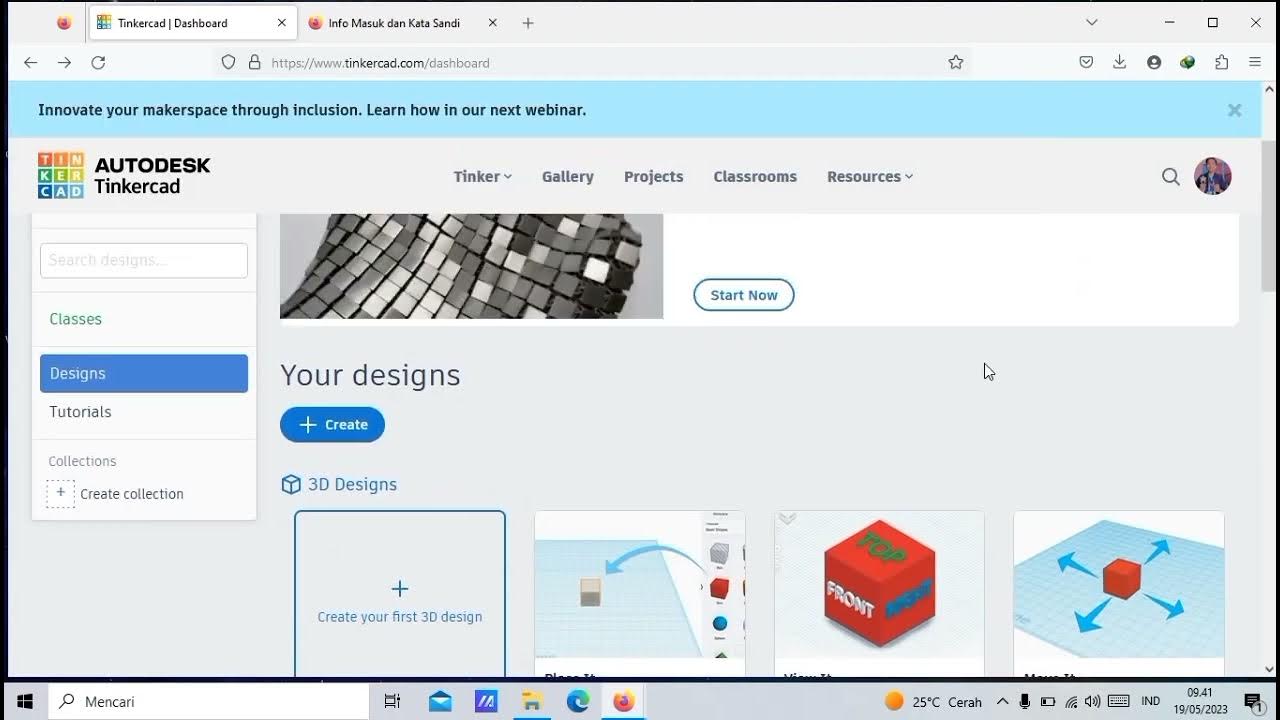
Task: Click the Firefox taskbar icon
Action: (624, 701)
